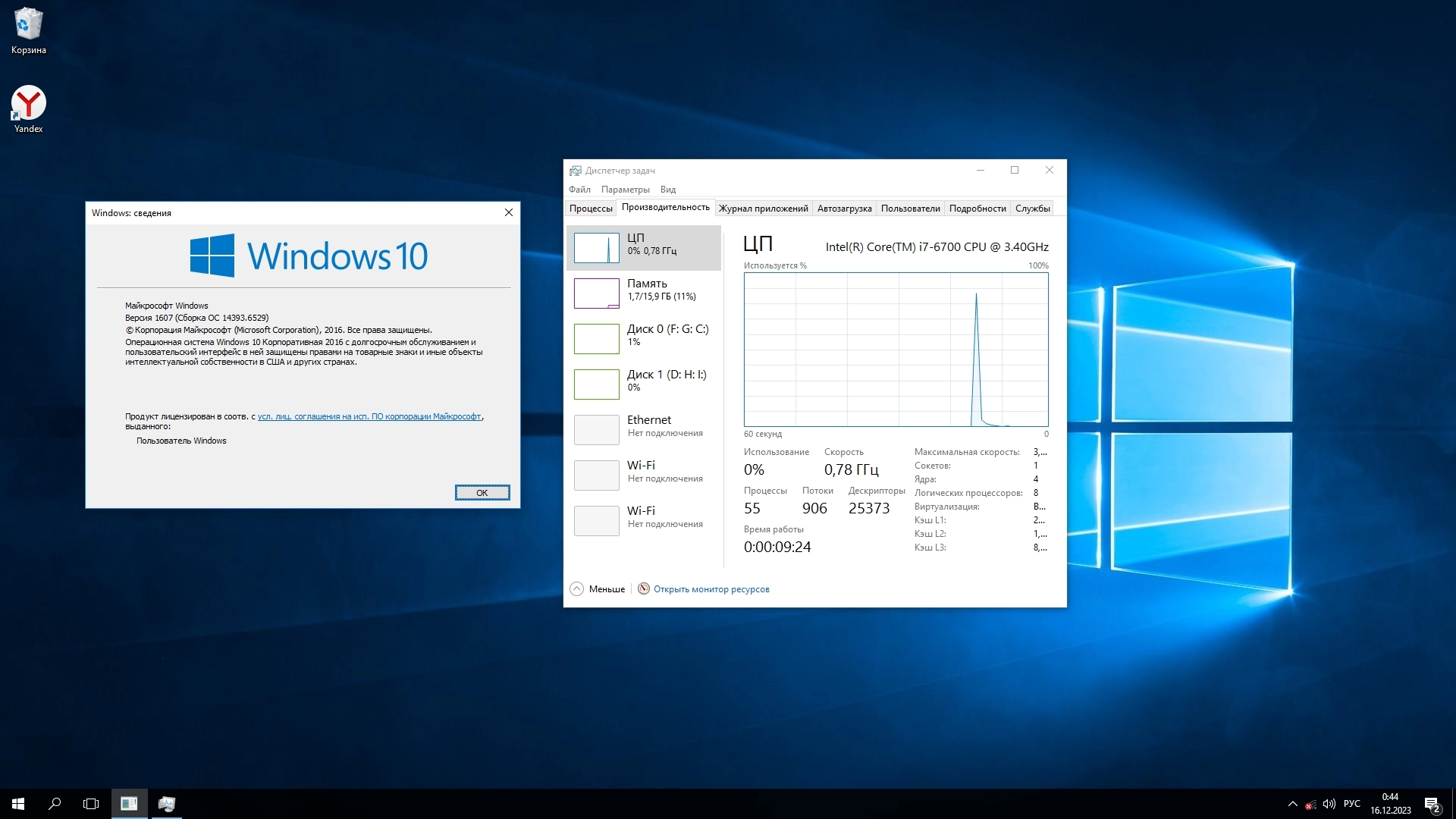Open the Параметры menu
The height and width of the screenshot is (819, 1456).
coord(625,190)
